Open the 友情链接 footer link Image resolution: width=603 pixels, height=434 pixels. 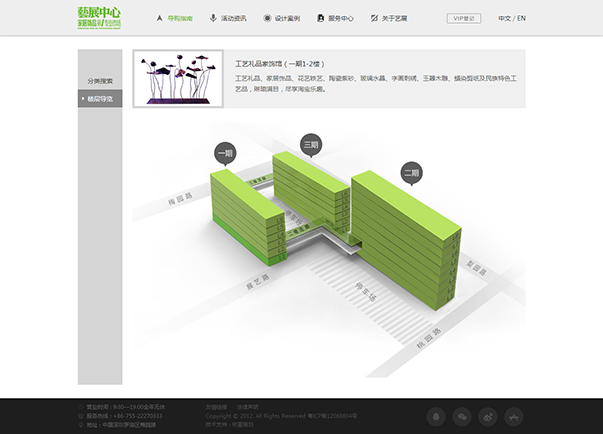(x=216, y=407)
